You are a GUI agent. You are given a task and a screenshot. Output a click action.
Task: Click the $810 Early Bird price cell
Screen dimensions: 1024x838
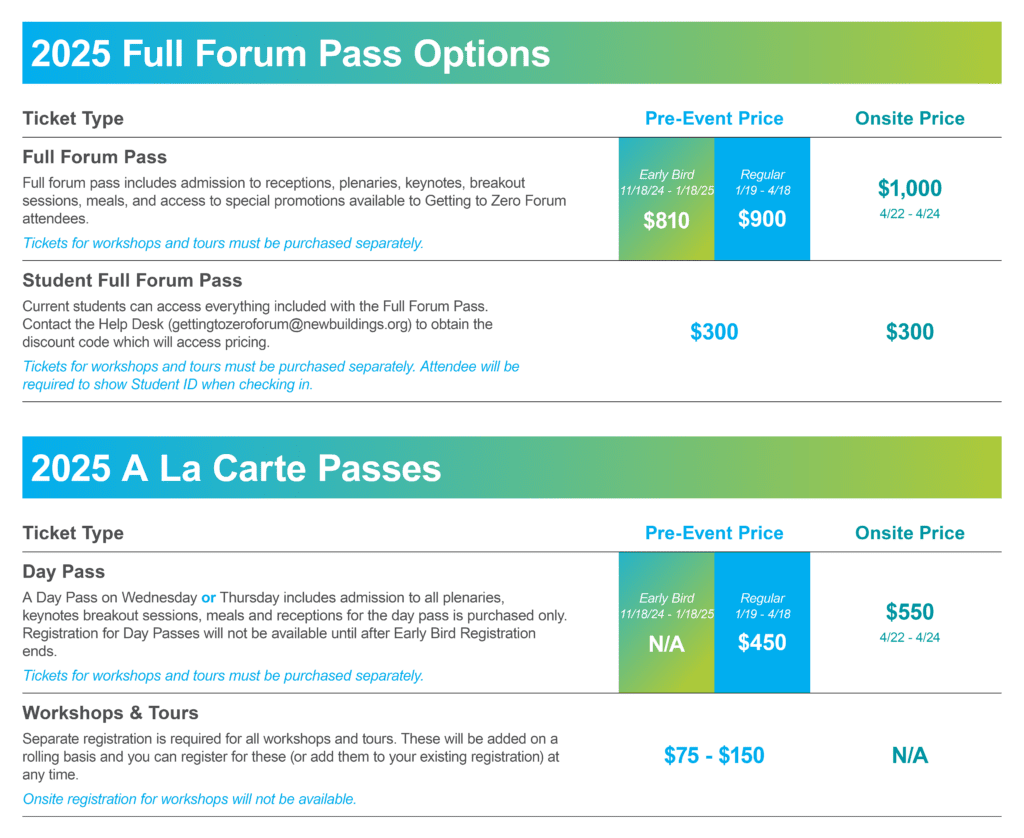coord(666,199)
